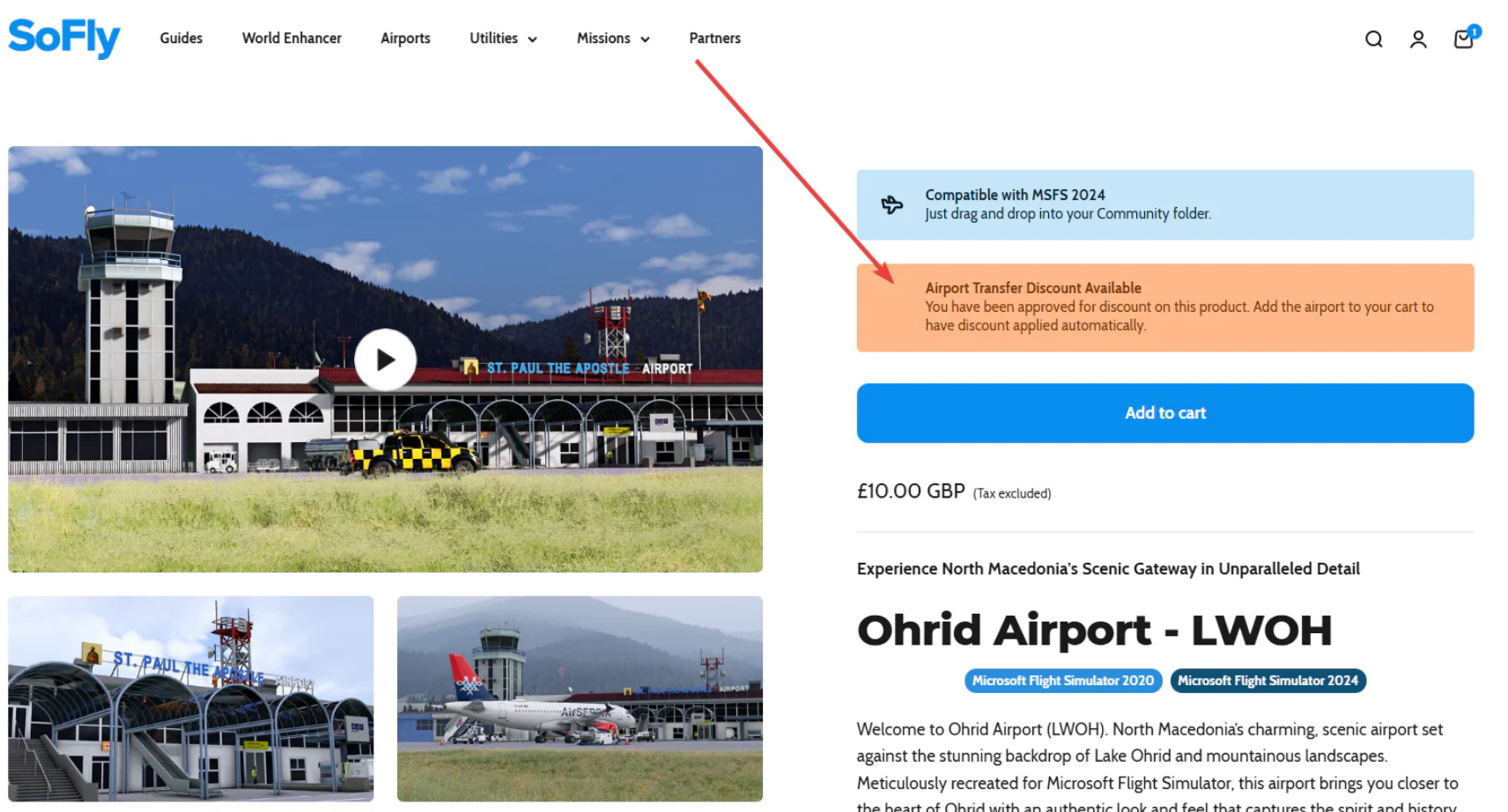Open the shopping cart icon
Viewport: 1508px width, 812px height.
pyautogui.click(x=1463, y=39)
